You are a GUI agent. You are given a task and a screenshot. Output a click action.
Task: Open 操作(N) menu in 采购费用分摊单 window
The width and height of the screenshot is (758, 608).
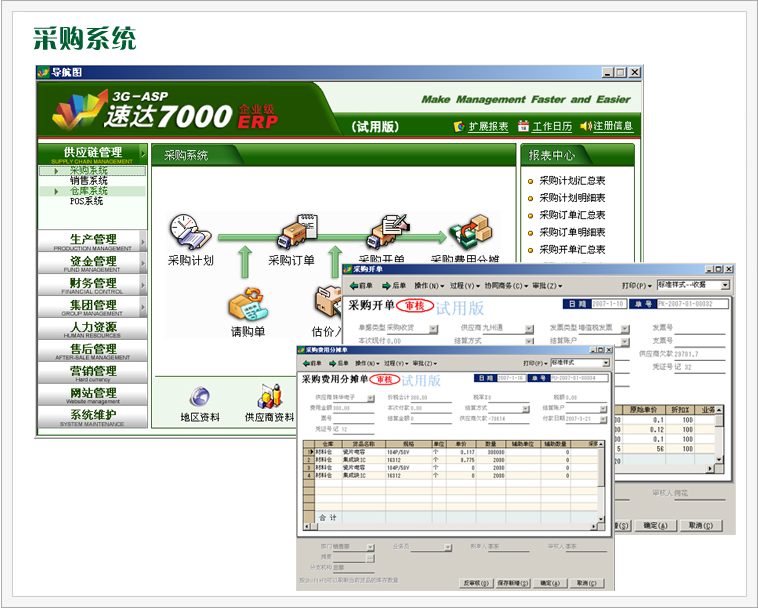coord(367,363)
